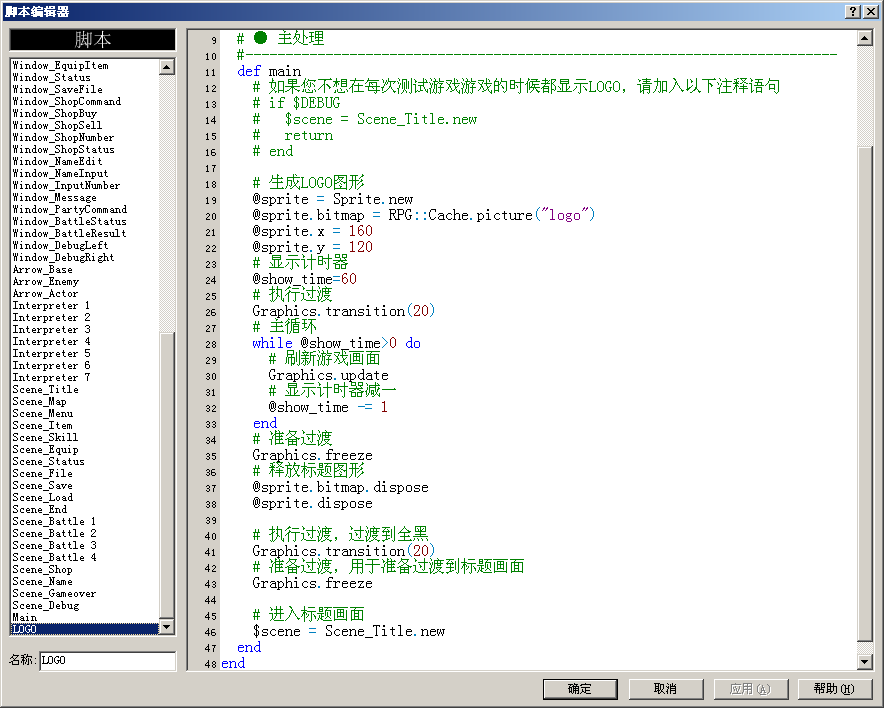Click code line "$scene = Scene_Title.new" on line 46

[349, 631]
